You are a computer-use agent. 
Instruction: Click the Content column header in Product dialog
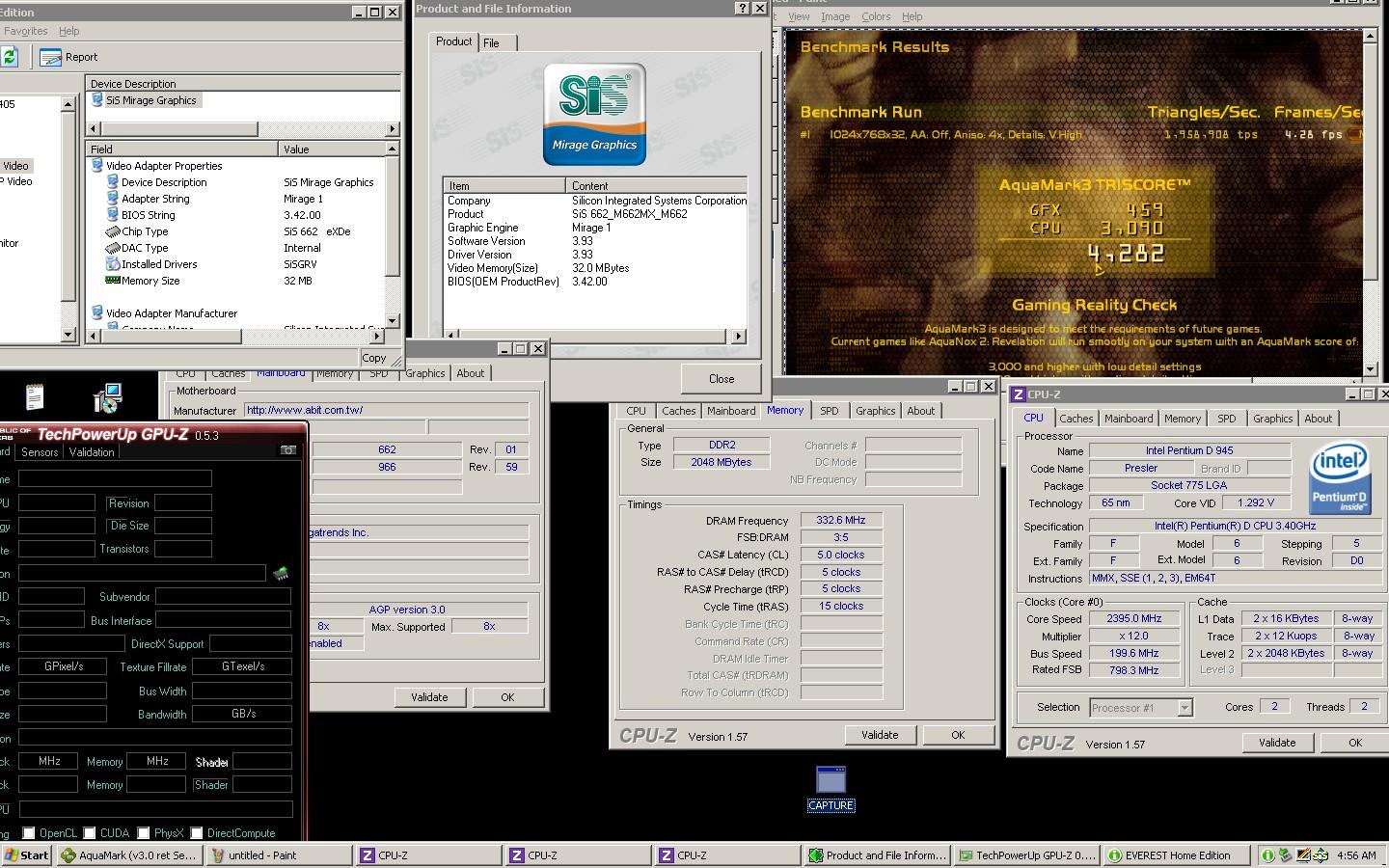click(x=657, y=185)
